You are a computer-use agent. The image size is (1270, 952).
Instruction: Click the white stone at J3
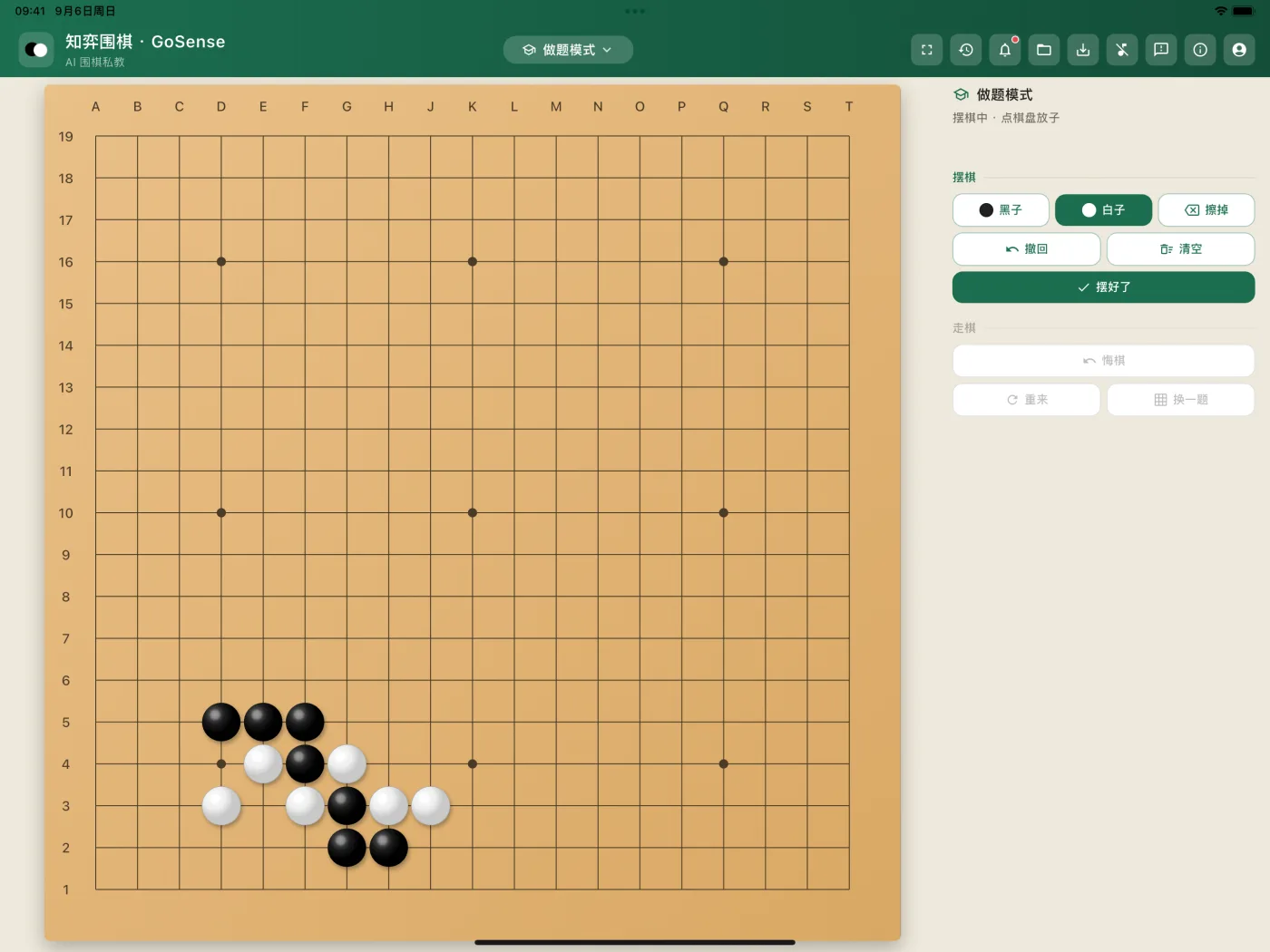(431, 806)
